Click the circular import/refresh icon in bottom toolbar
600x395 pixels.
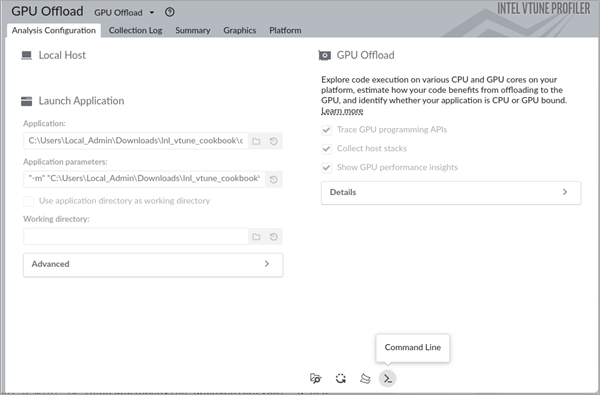point(341,379)
